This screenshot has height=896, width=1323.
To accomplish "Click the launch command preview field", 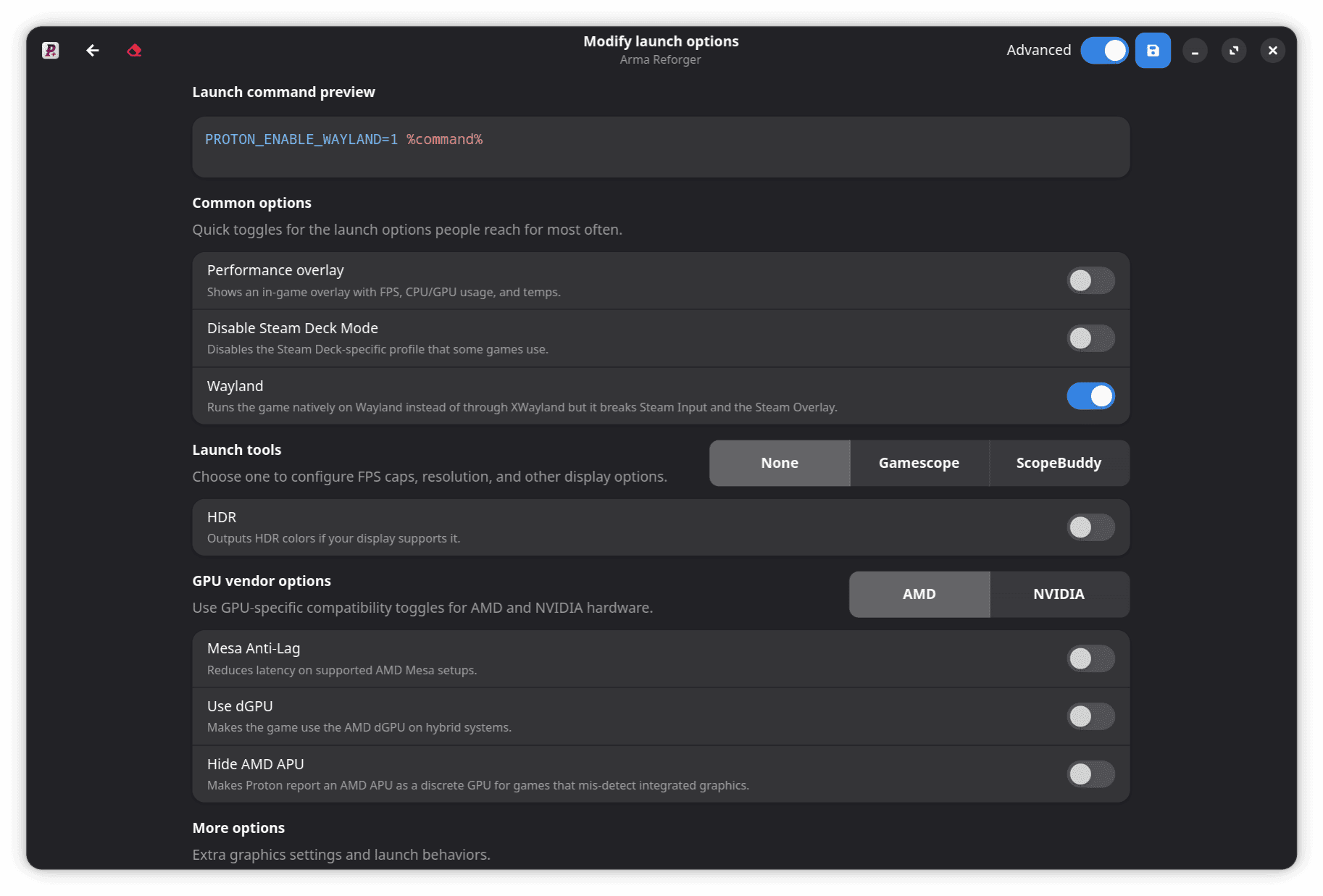I will pyautogui.click(x=661, y=147).
